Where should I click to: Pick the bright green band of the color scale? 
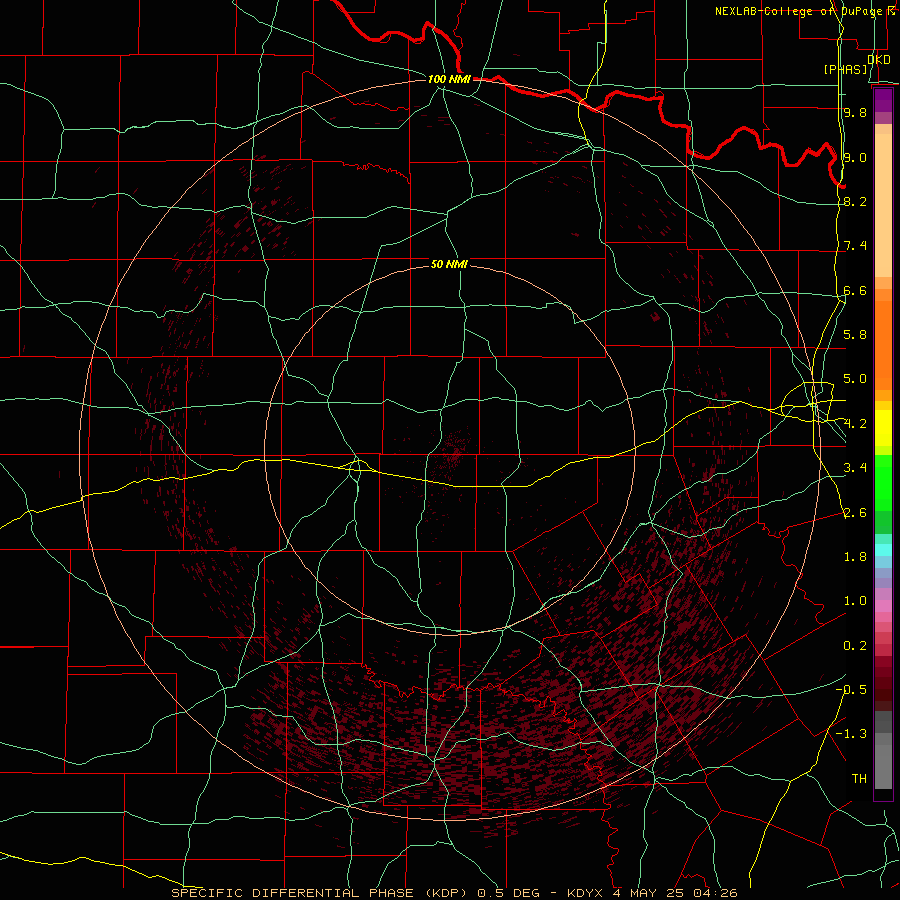pyautogui.click(x=883, y=482)
